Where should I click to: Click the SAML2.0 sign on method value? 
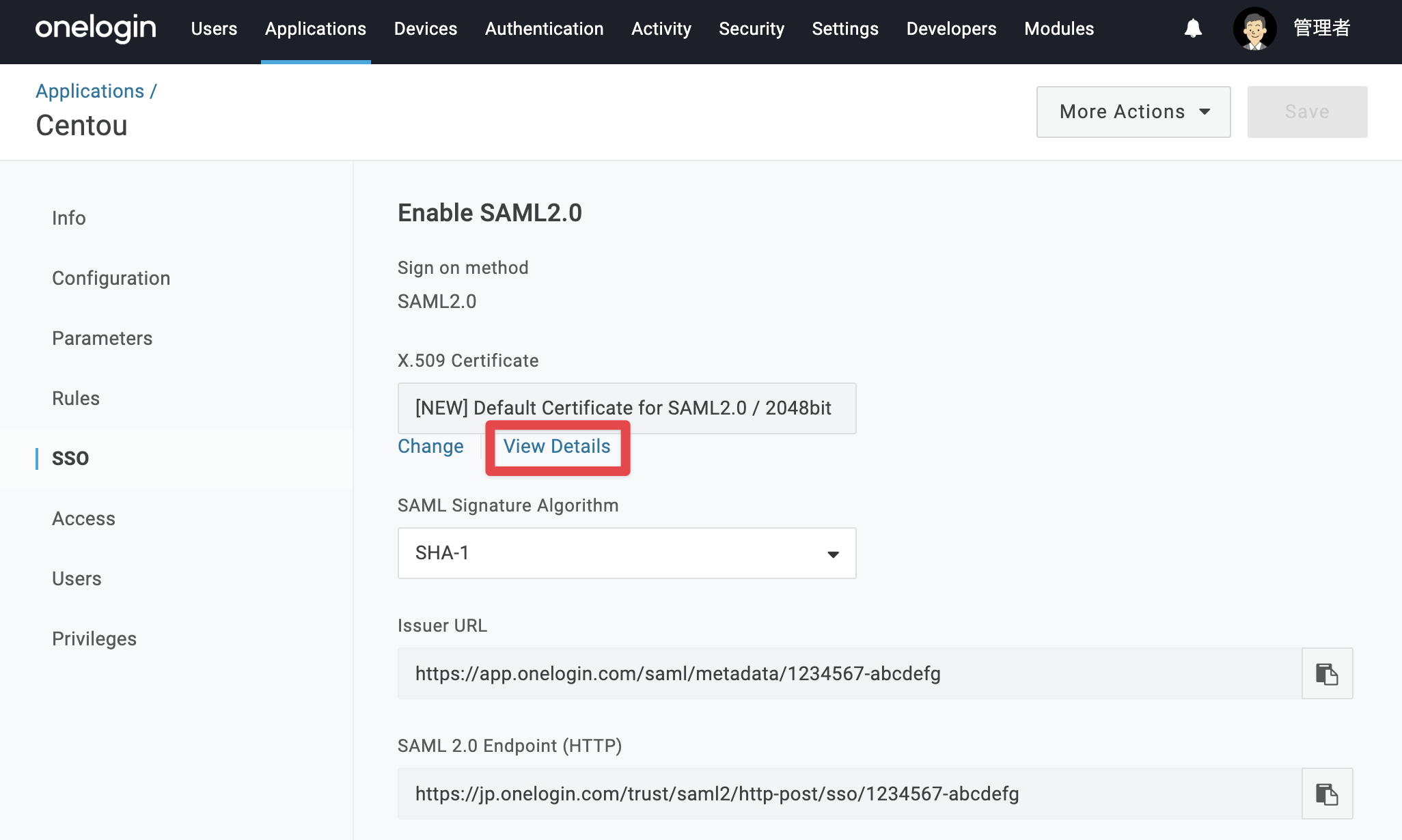(x=437, y=301)
